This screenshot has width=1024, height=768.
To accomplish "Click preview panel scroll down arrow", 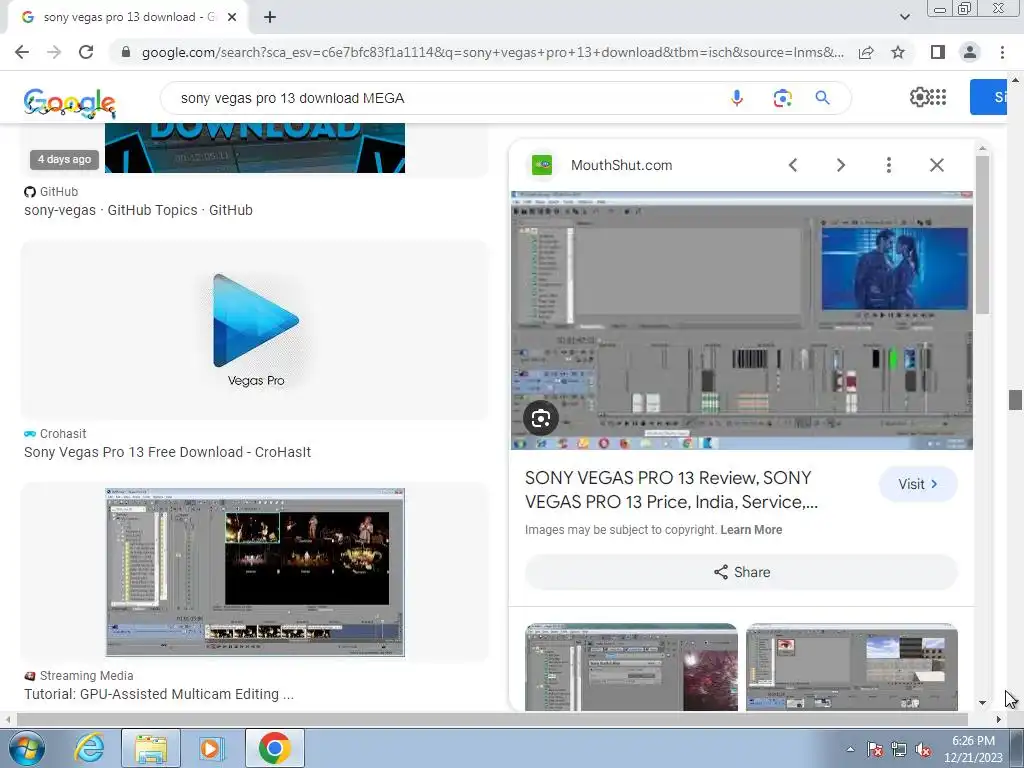I will [x=982, y=703].
